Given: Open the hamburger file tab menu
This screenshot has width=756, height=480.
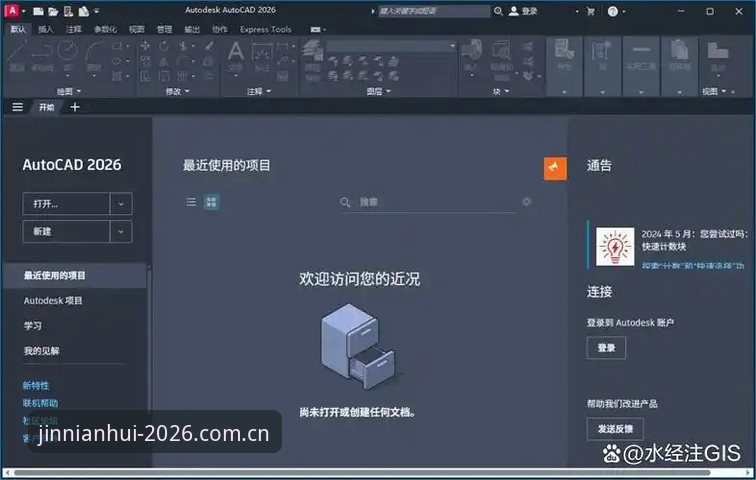Looking at the screenshot, I should pos(17,107).
